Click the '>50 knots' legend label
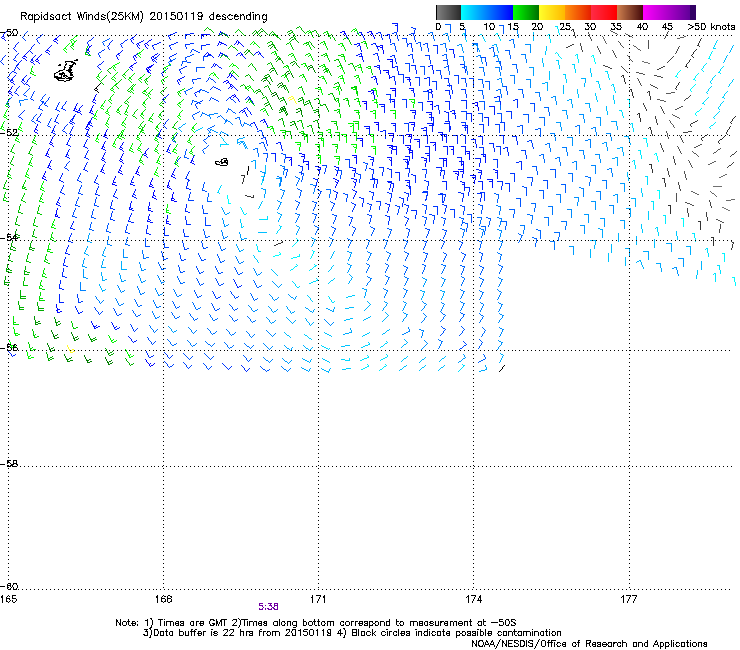Image resolution: width=740 pixels, height=650 pixels. (711, 27)
